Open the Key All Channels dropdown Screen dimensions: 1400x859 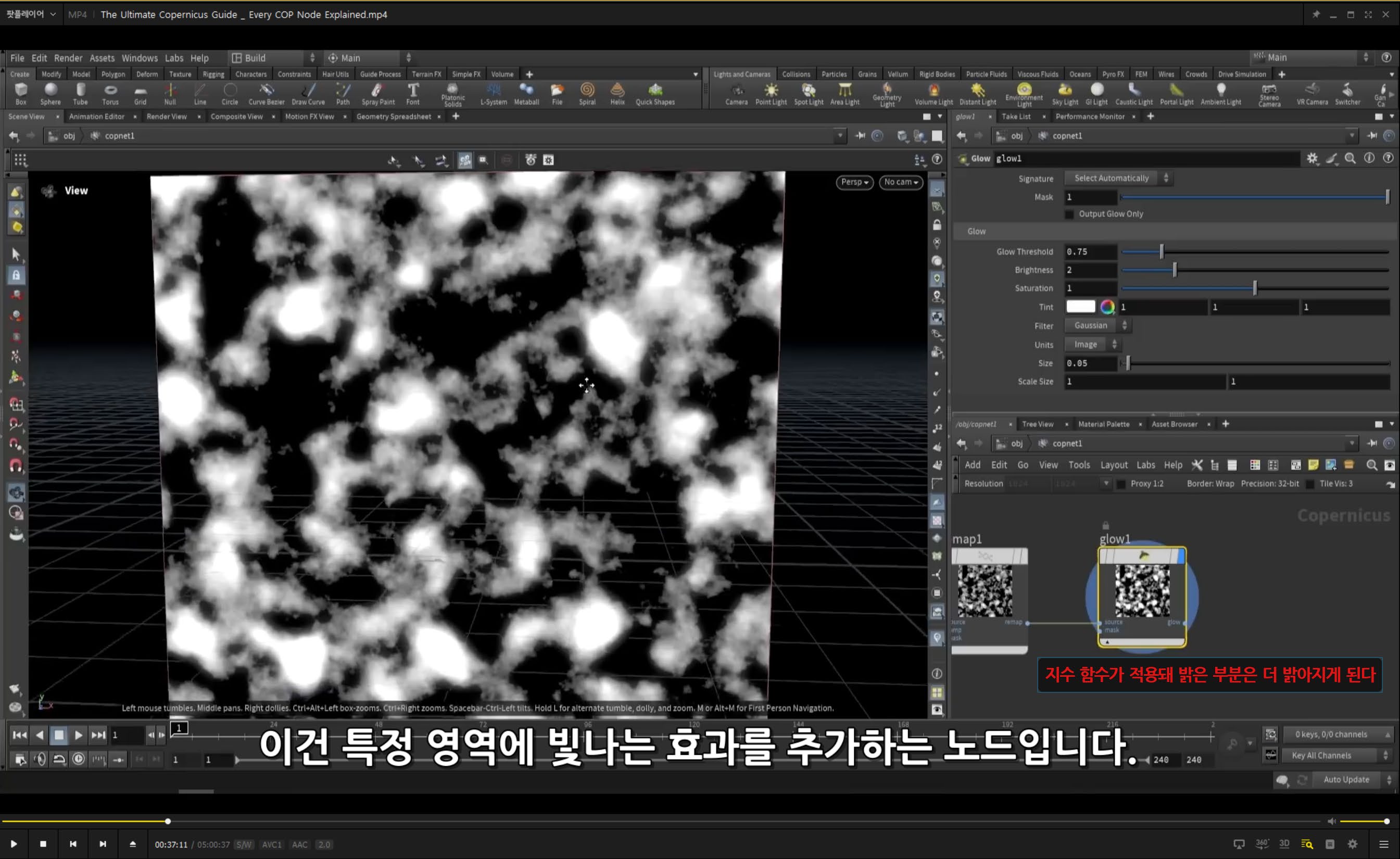tap(1335, 755)
